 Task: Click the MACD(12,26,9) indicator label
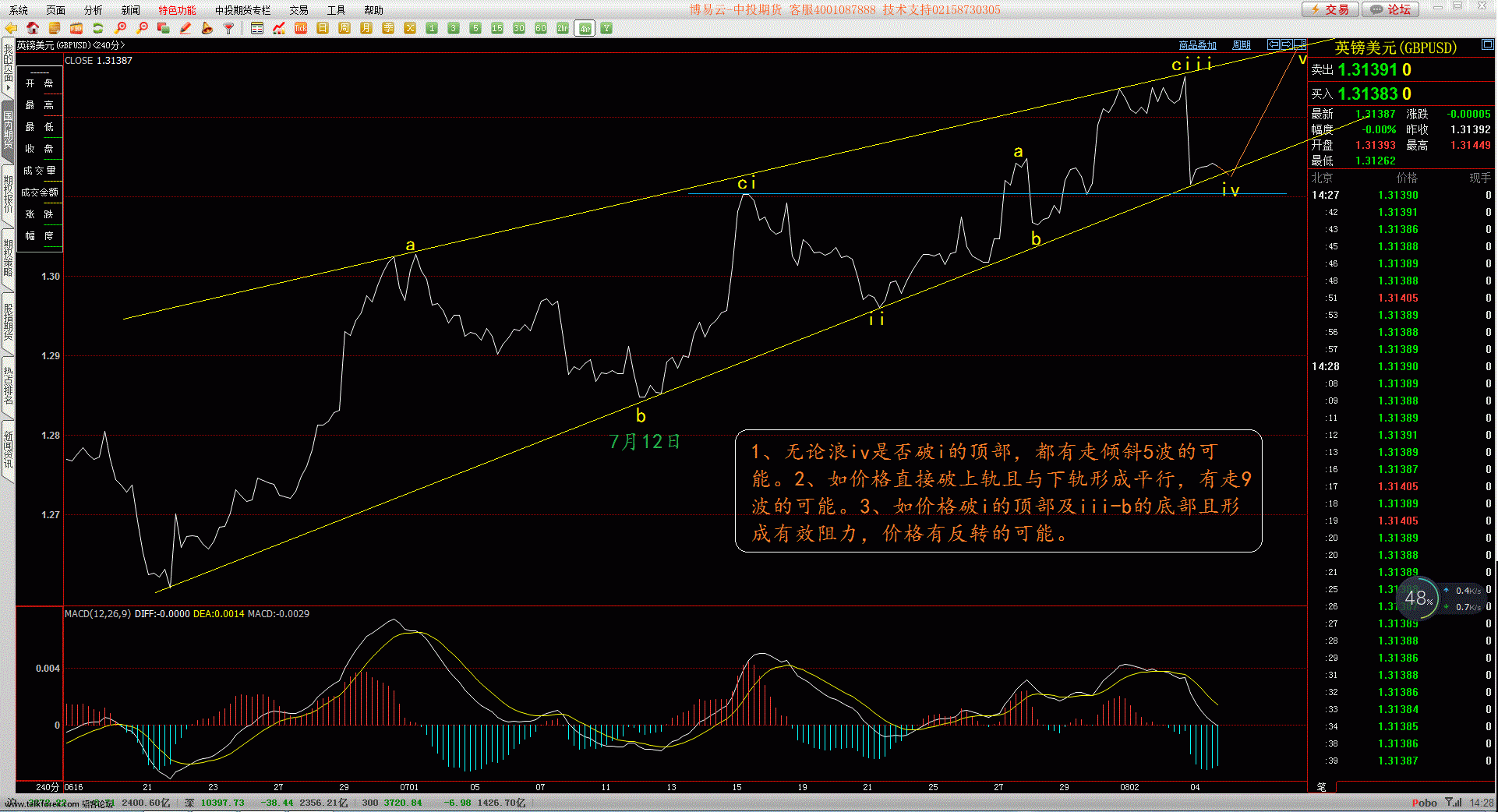point(97,614)
